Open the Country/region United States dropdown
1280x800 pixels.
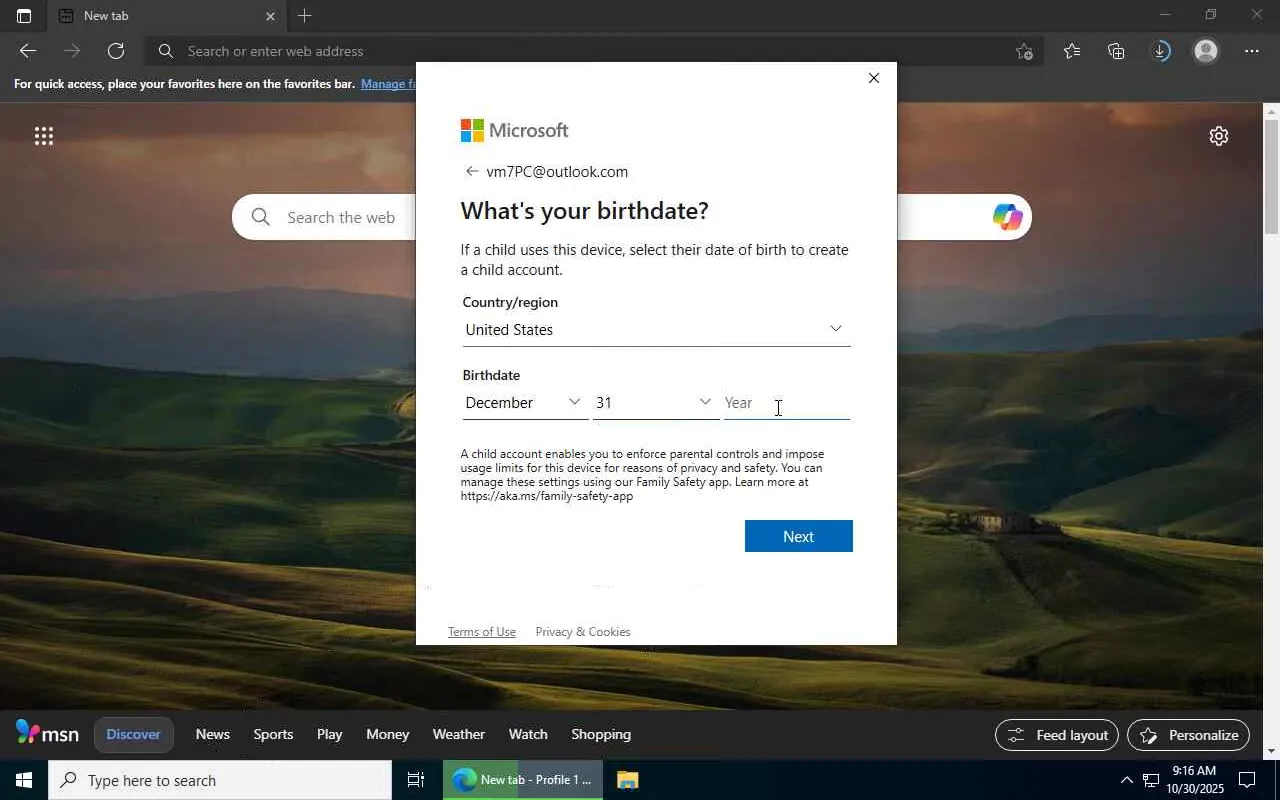point(656,329)
